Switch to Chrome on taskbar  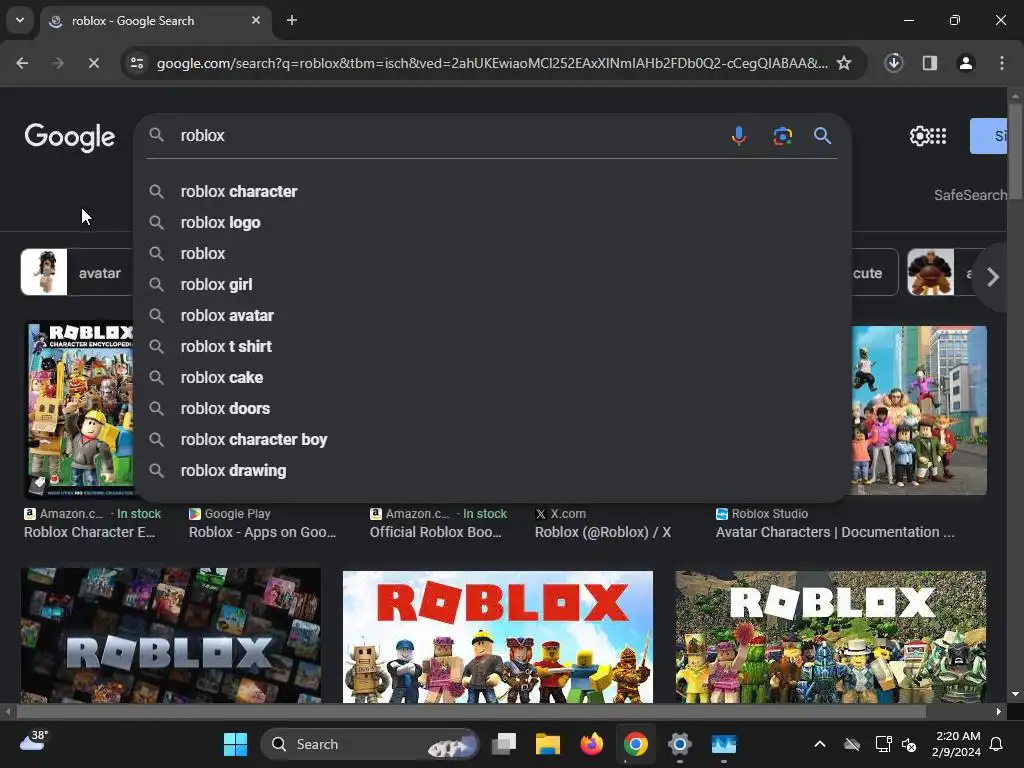(635, 744)
